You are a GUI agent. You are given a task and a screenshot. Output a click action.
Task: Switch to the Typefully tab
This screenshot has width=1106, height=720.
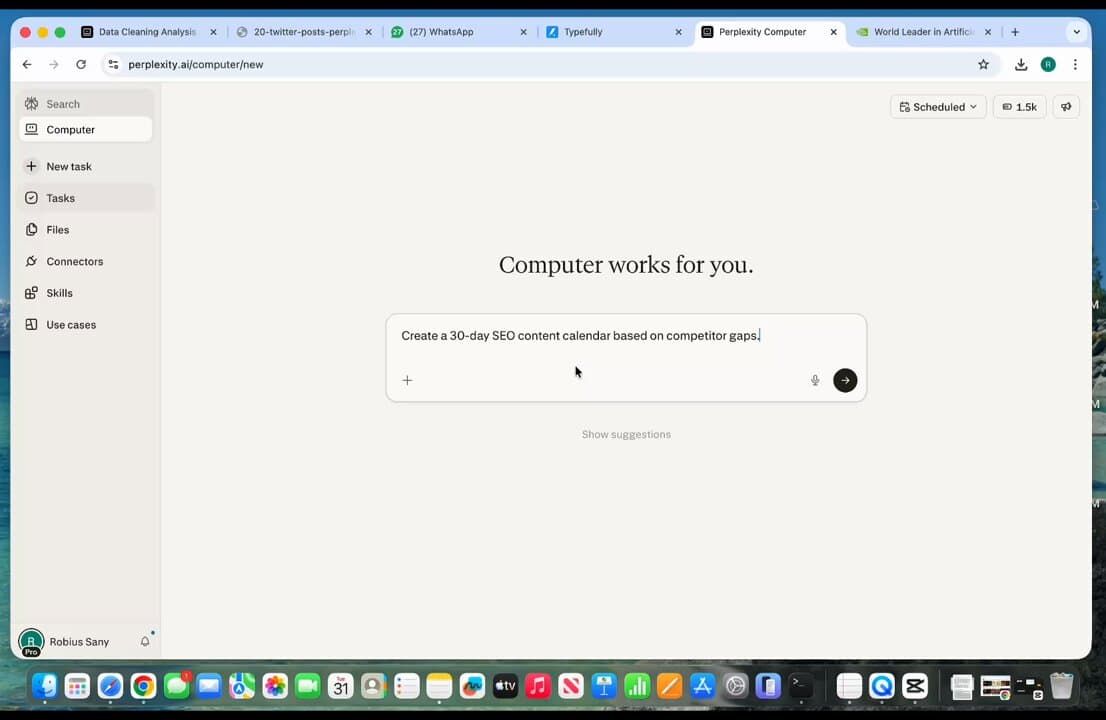[583, 31]
